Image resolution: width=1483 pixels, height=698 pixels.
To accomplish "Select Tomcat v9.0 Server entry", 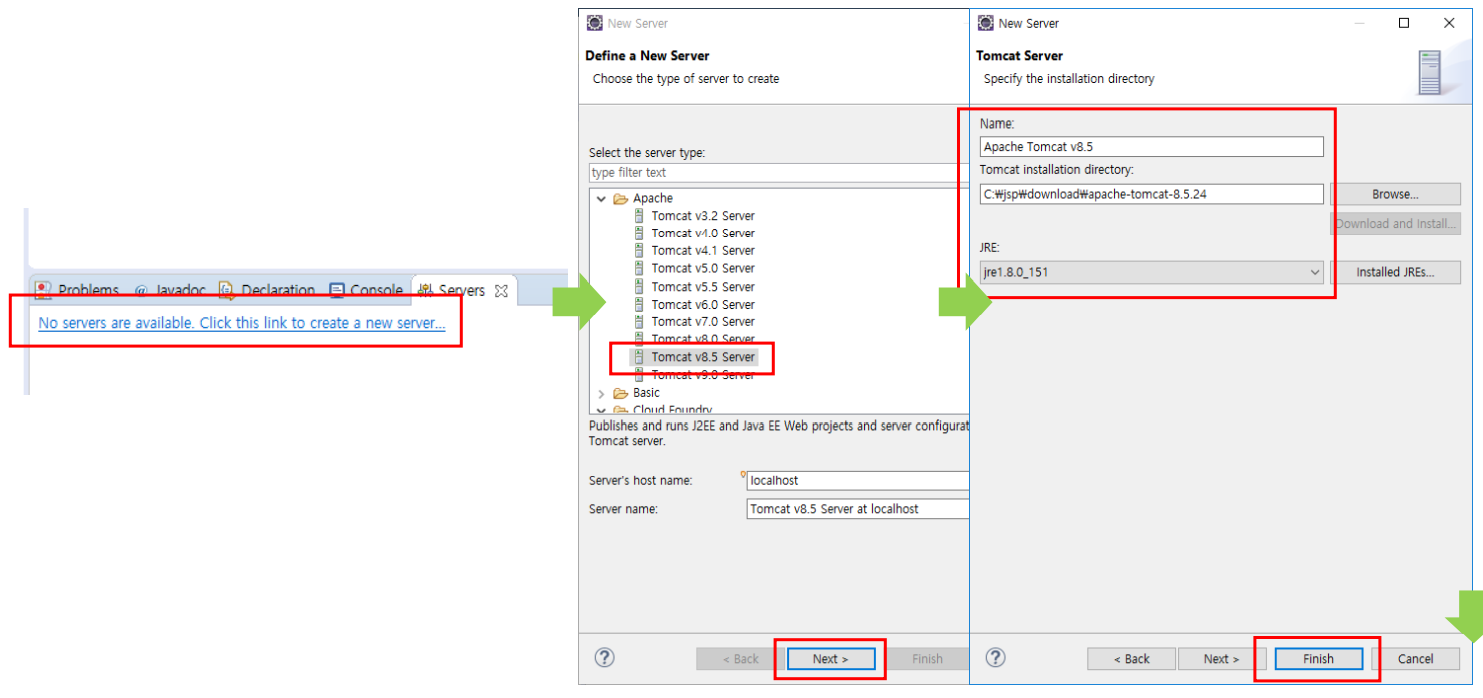I will 694,375.
